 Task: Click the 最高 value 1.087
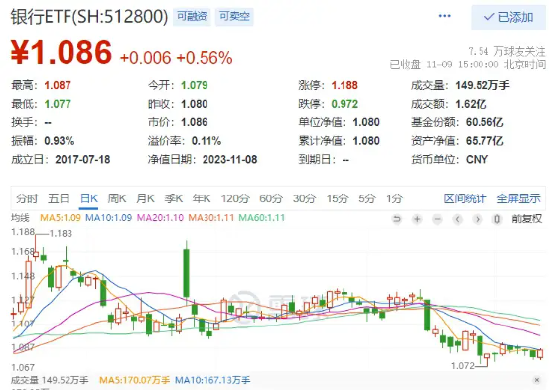point(58,85)
